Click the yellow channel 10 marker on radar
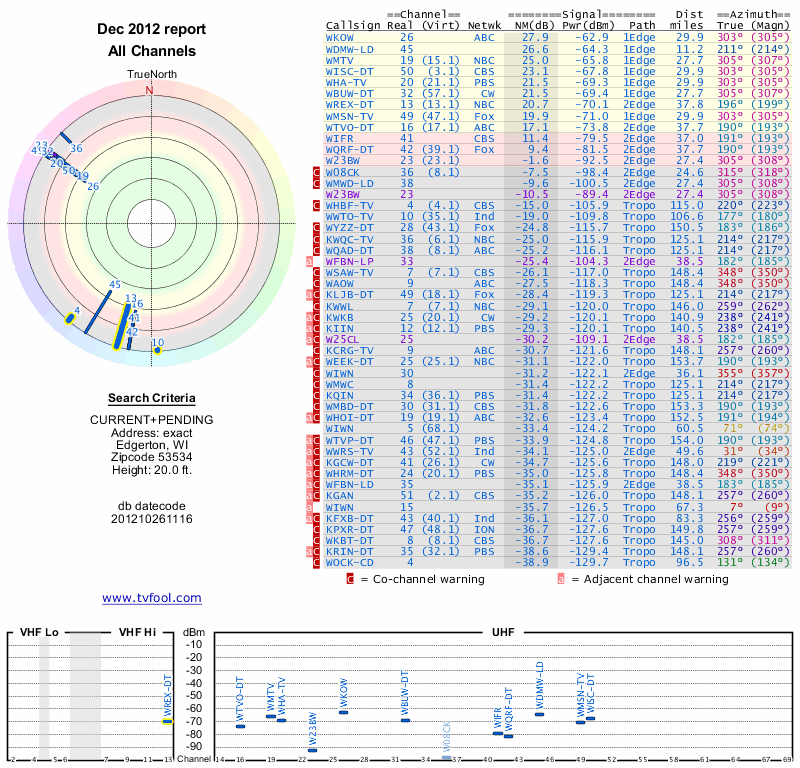The width and height of the screenshot is (800, 768). point(157,350)
